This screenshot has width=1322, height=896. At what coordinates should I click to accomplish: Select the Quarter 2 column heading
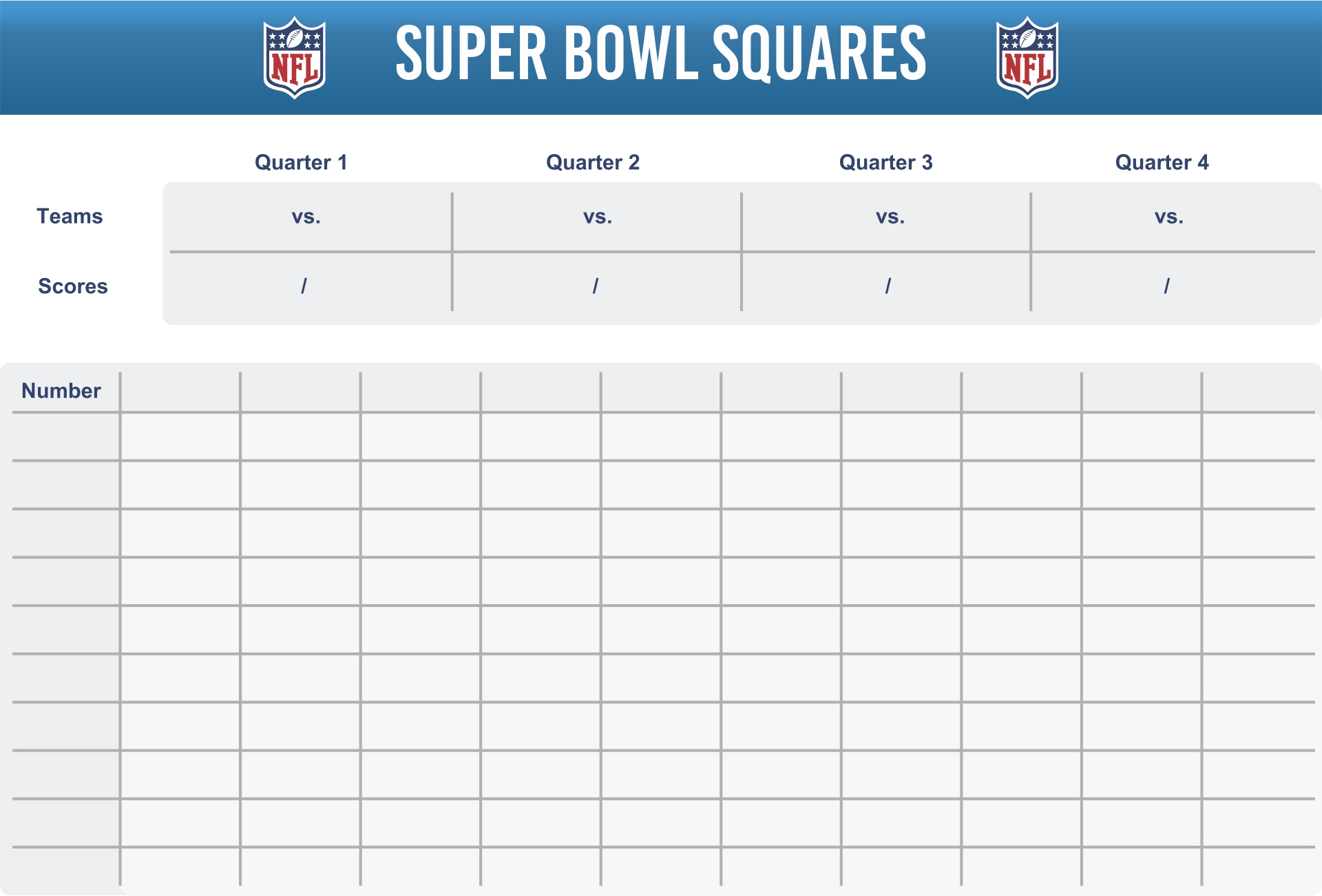click(x=593, y=162)
